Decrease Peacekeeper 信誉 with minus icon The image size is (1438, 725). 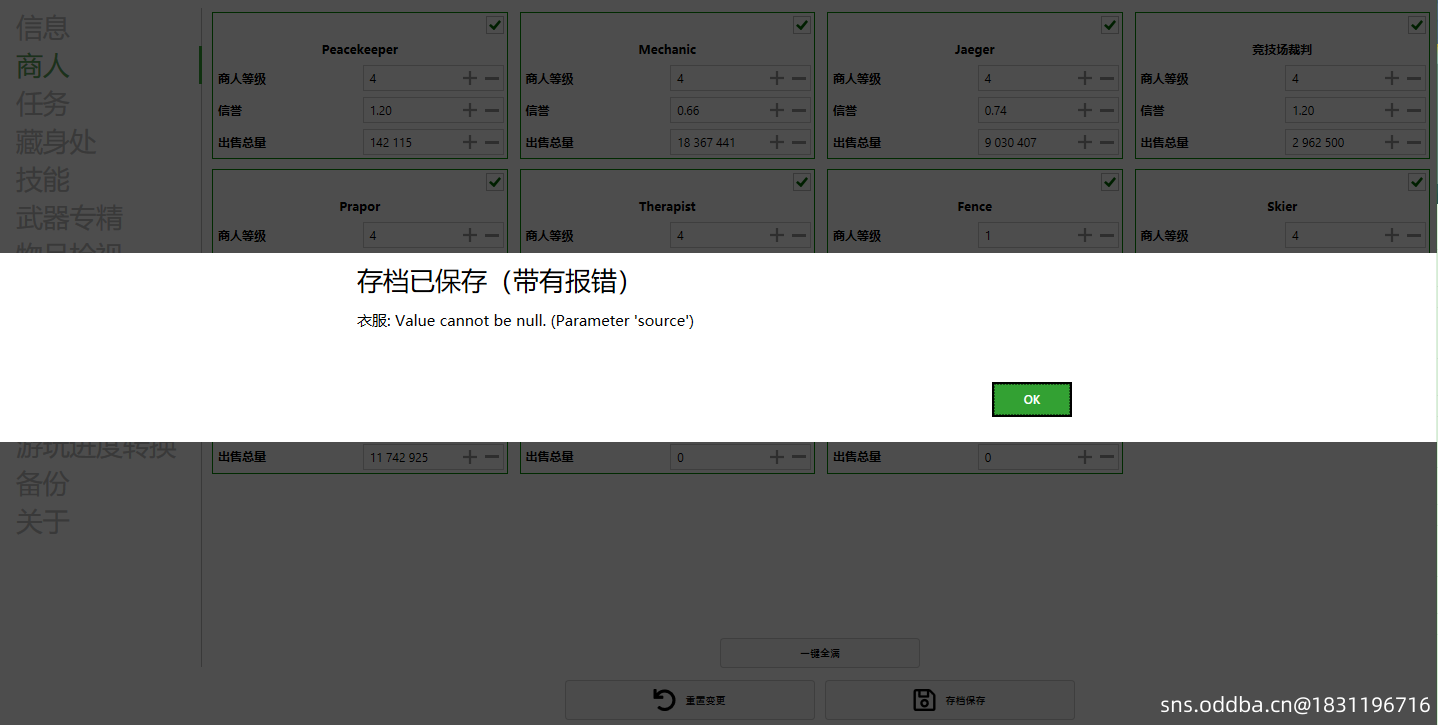[x=492, y=110]
